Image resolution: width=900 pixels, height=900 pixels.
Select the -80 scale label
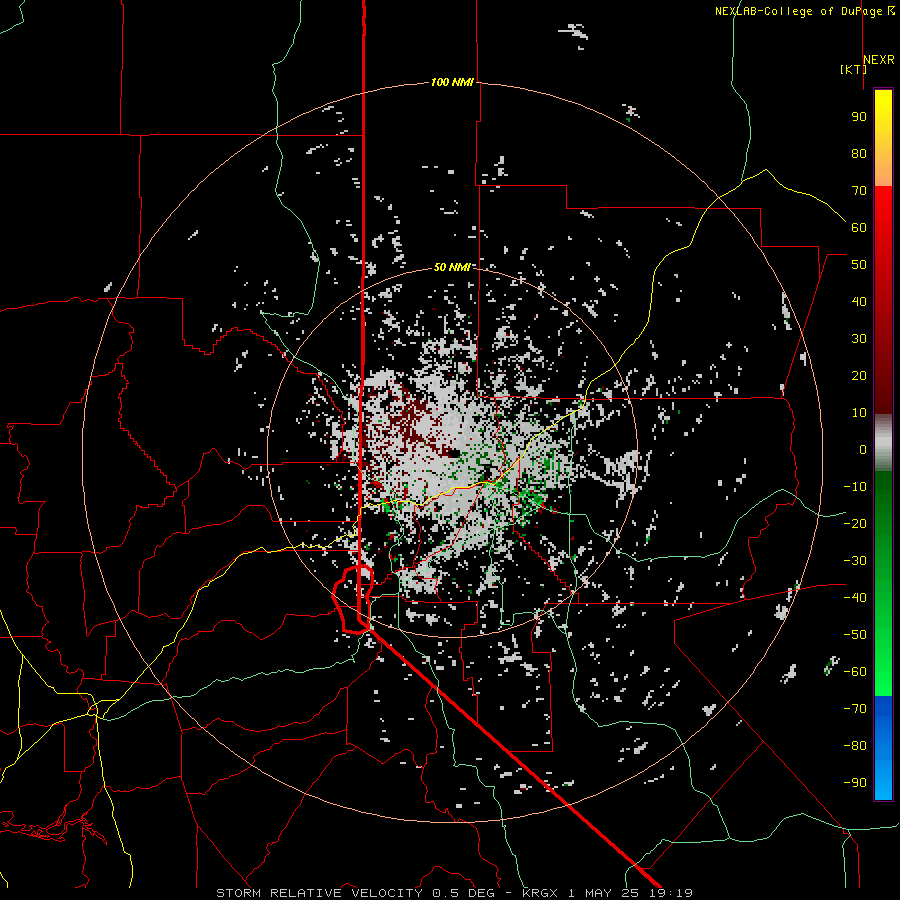[x=855, y=746]
